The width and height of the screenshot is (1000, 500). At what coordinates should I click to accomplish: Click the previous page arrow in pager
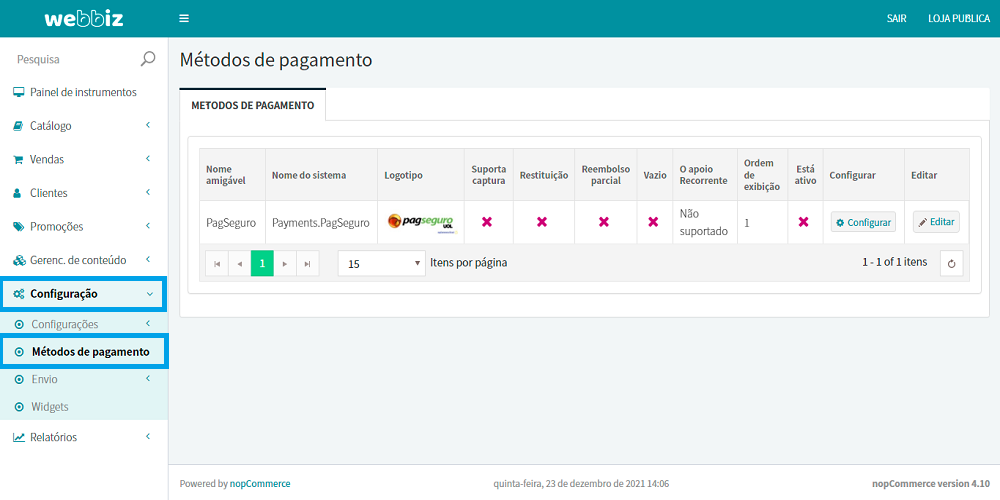[x=239, y=264]
